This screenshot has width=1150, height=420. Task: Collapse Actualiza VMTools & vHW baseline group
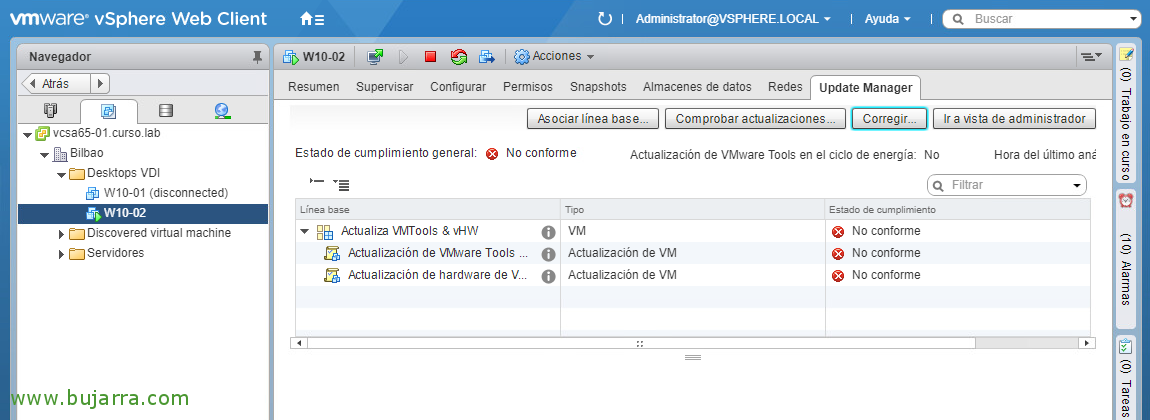click(x=304, y=232)
